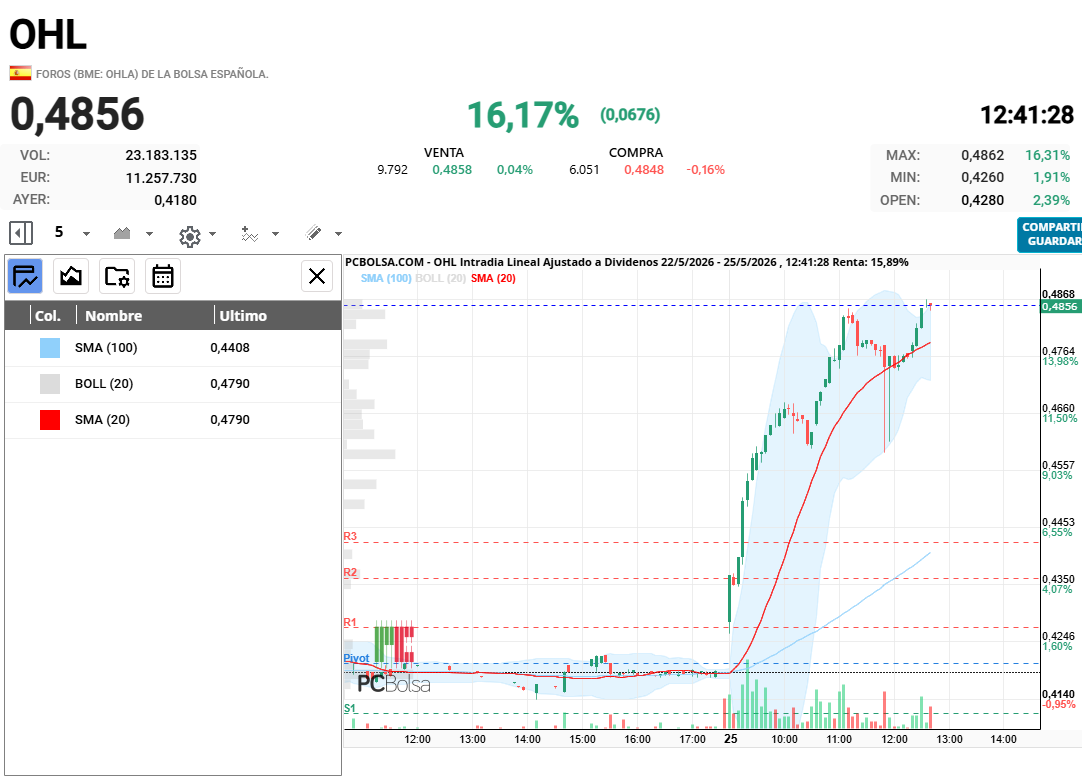This screenshot has height=776, width=1082.
Task: Expand the add indicator dropdown arrow
Action: pyautogui.click(x=275, y=234)
